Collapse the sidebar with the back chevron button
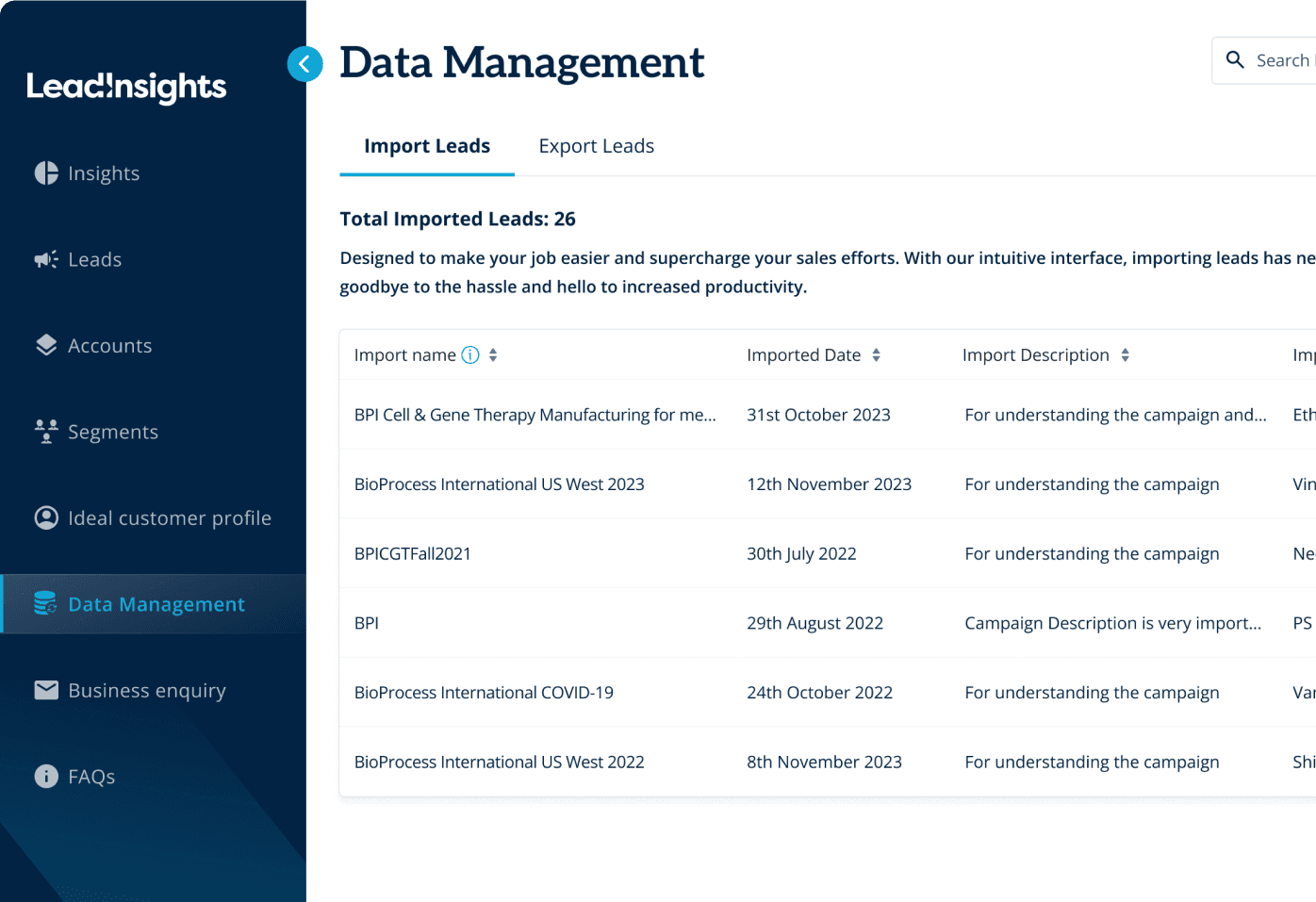1316x902 pixels. (304, 64)
